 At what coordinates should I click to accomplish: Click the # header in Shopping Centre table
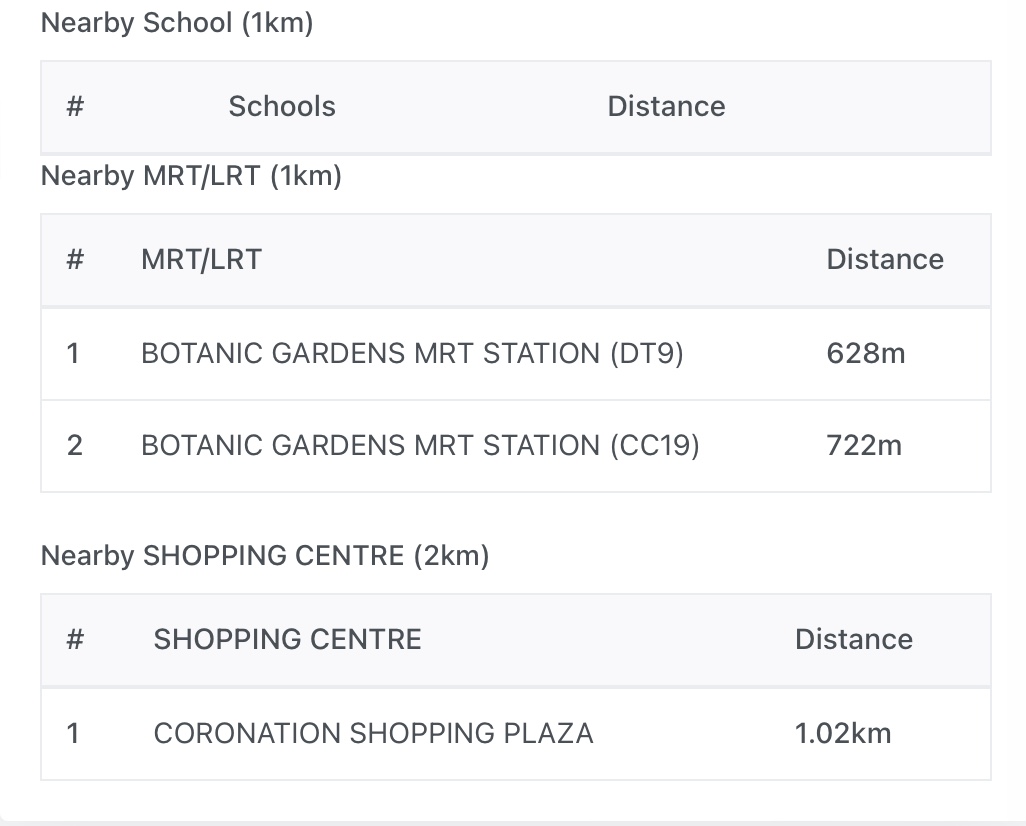pos(74,639)
